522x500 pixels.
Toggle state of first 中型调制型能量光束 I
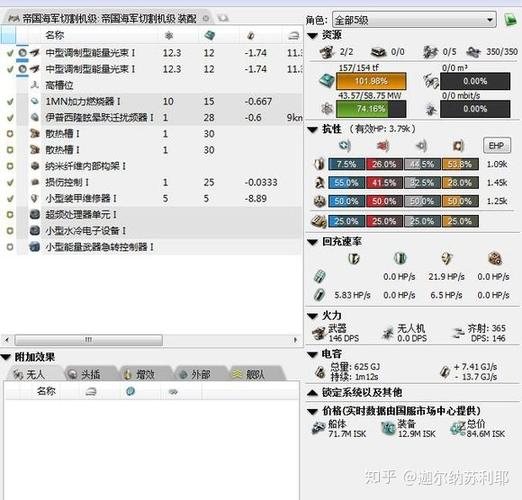point(10,53)
